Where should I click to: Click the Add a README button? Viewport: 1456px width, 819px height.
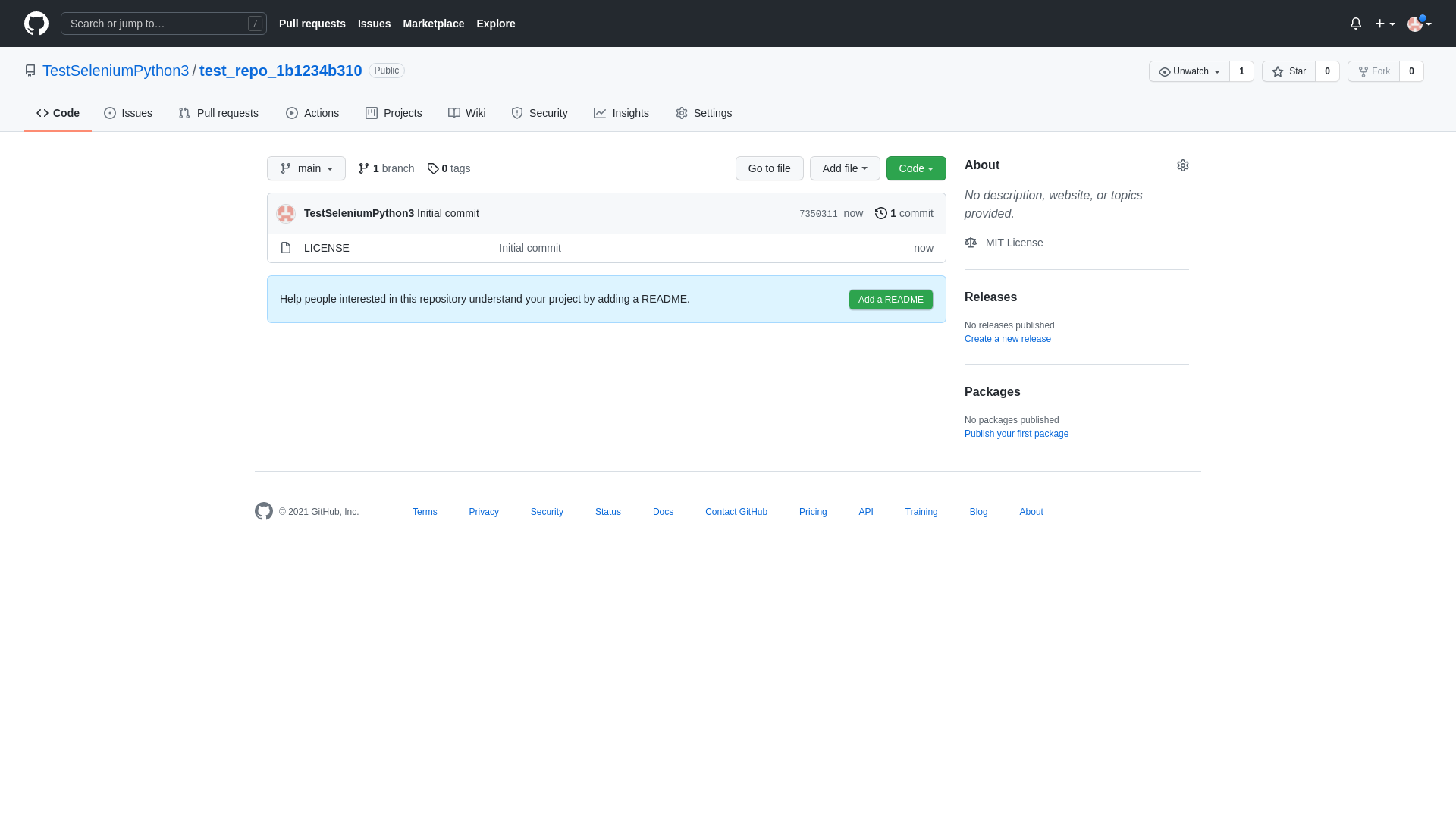(x=891, y=300)
